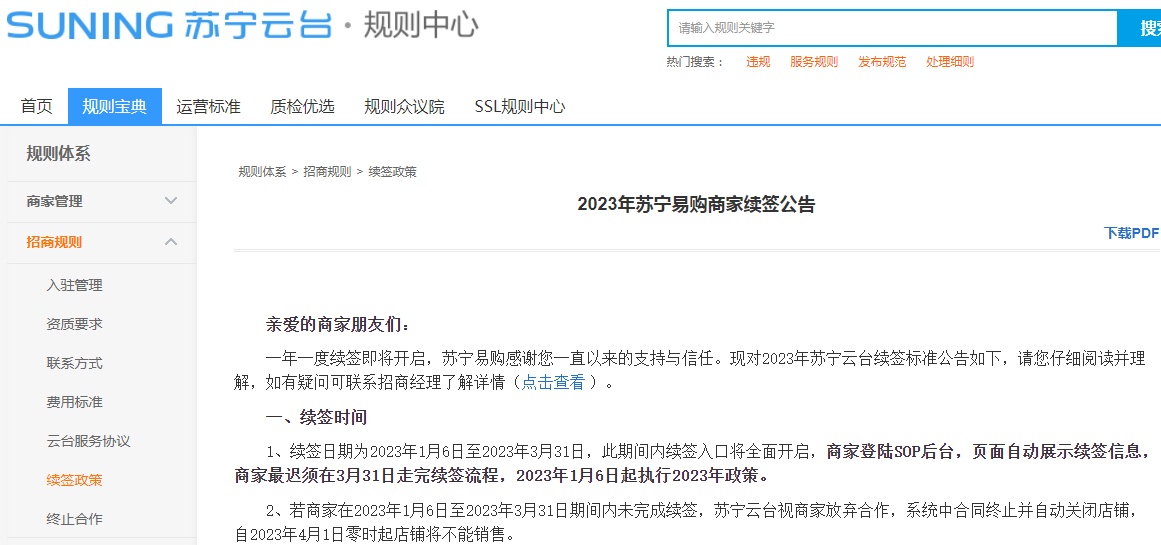Image resolution: width=1161 pixels, height=545 pixels.
Task: Switch to the 运营标准 tab
Action: tap(208, 107)
